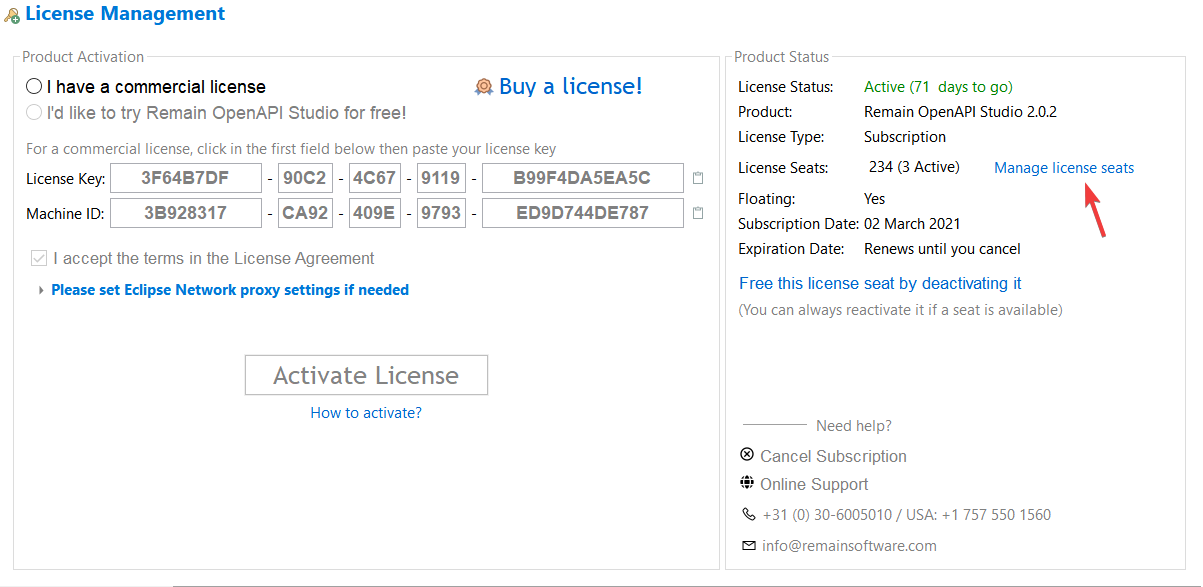This screenshot has height=587, width=1203.
Task: Click License Key field containing B99F4DA5EA5C
Action: [x=583, y=178]
